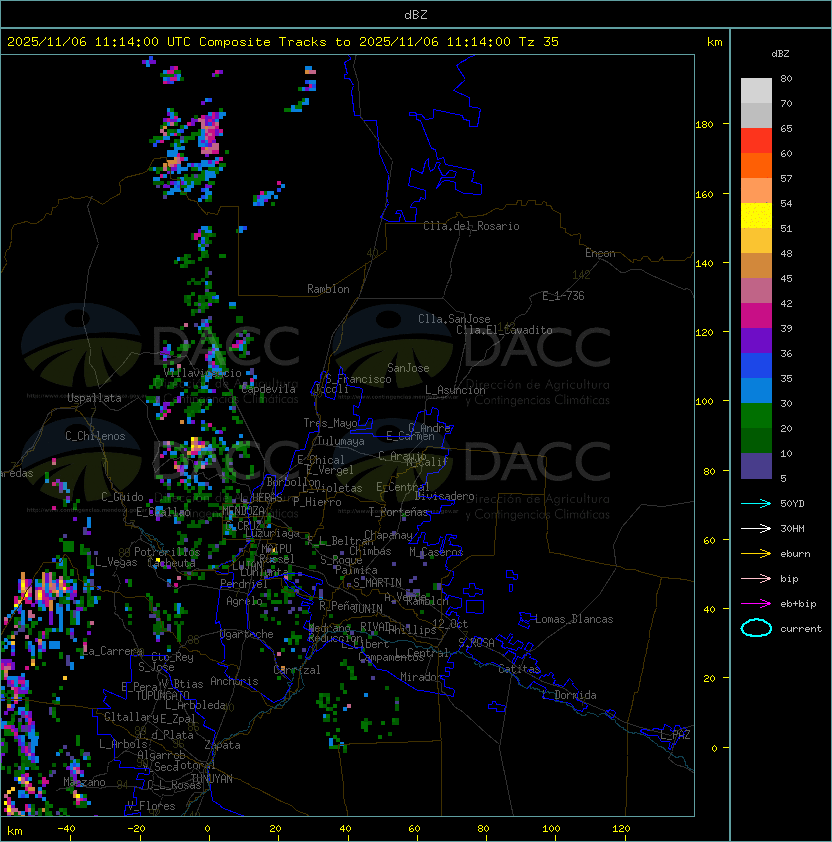Image resolution: width=832 pixels, height=842 pixels.
Task: Pick the green 30 dBZ legend swatch
Action: click(x=756, y=416)
